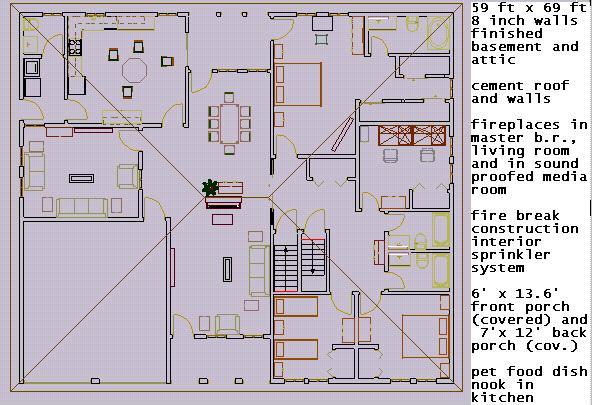Image resolution: width=593 pixels, height=405 pixels.
Task: Click the master bedroom bed
Action: 298,84
